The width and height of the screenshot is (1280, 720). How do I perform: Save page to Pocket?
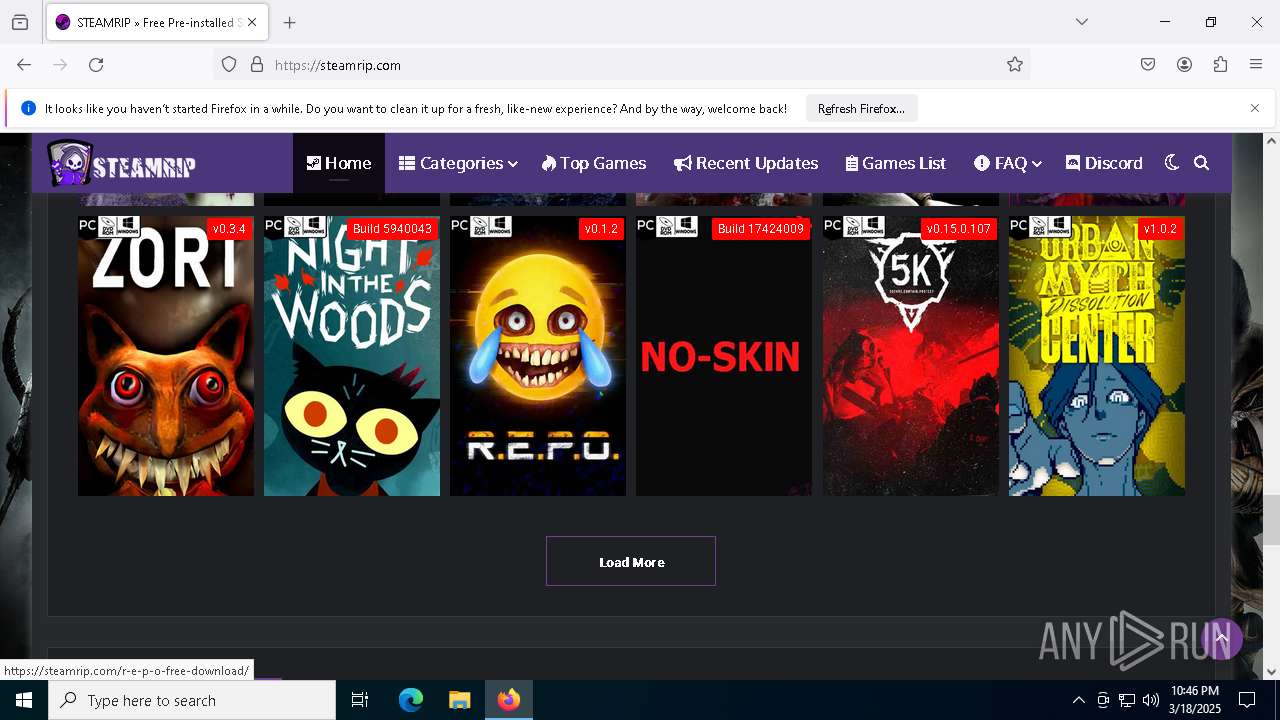point(1148,65)
